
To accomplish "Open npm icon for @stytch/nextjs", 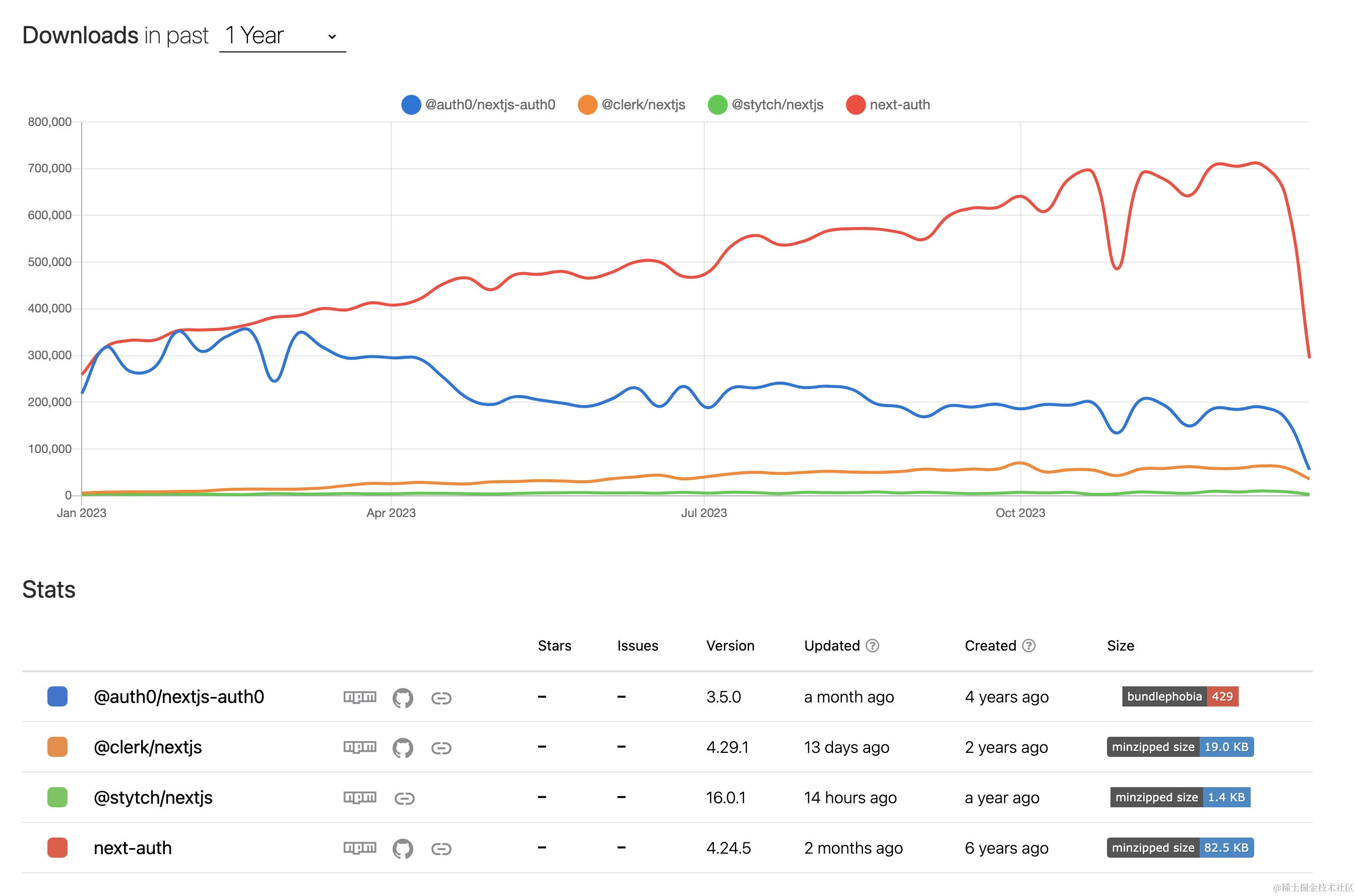I will click(359, 797).
